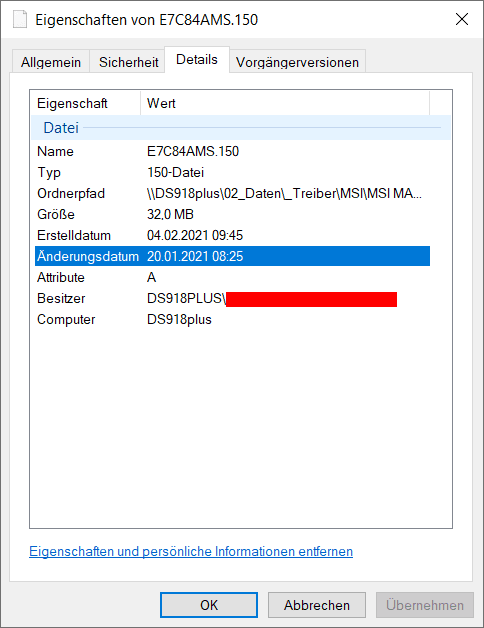Screen dimensions: 484x628
Task: Select the Name property row
Action: [232, 151]
